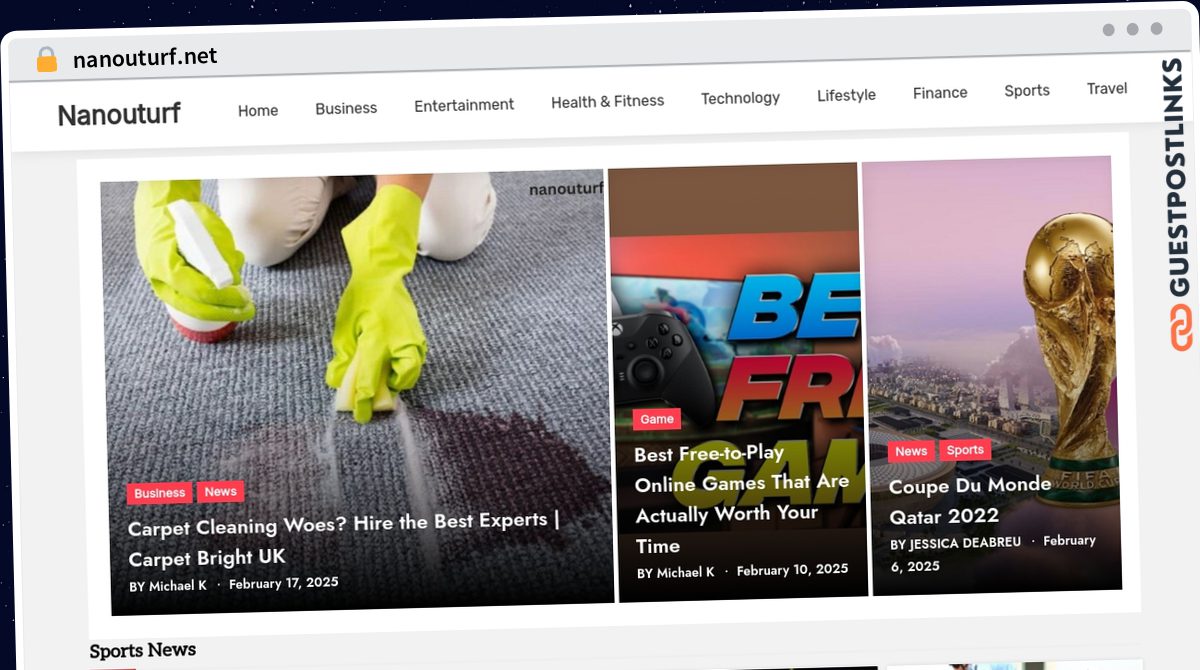Viewport: 1200px width, 670px height.
Task: Click the News tag on carpet article
Action: [x=221, y=491]
